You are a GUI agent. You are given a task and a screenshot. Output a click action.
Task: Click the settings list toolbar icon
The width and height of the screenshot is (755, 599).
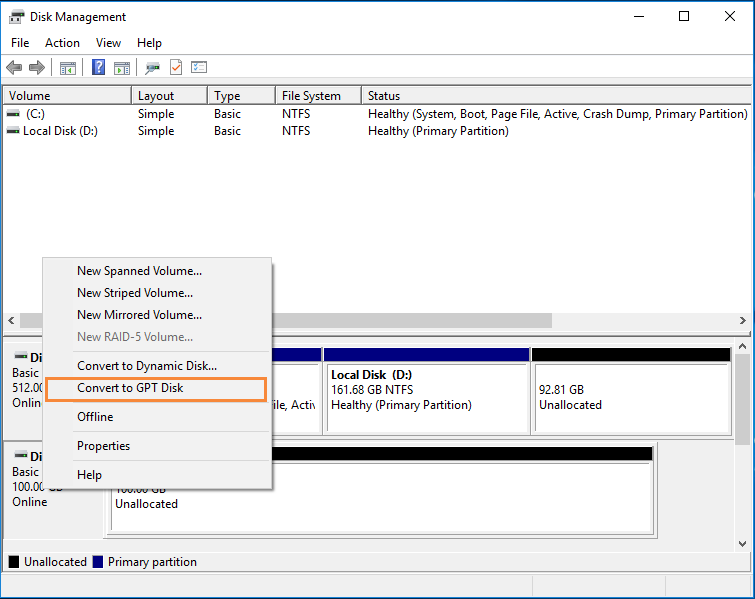coord(199,67)
